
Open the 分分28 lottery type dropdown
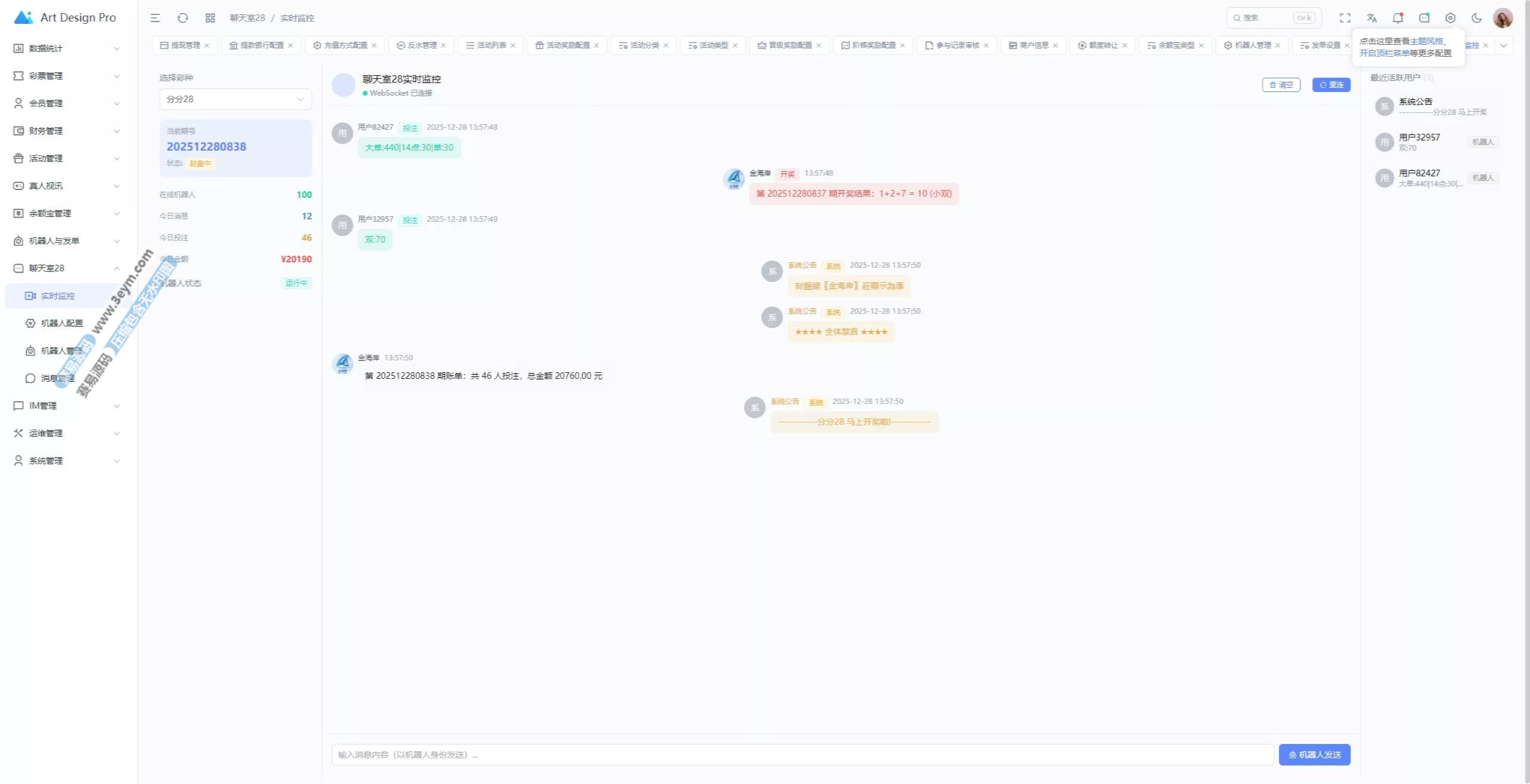tap(235, 99)
